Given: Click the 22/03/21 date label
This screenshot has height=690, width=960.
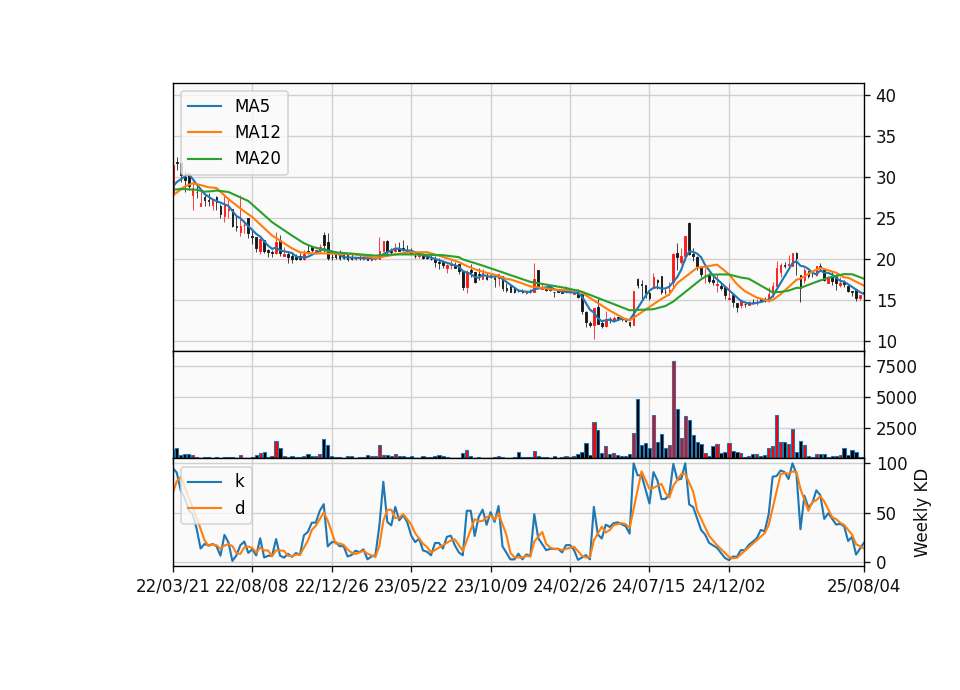Looking at the screenshot, I should [173, 586].
